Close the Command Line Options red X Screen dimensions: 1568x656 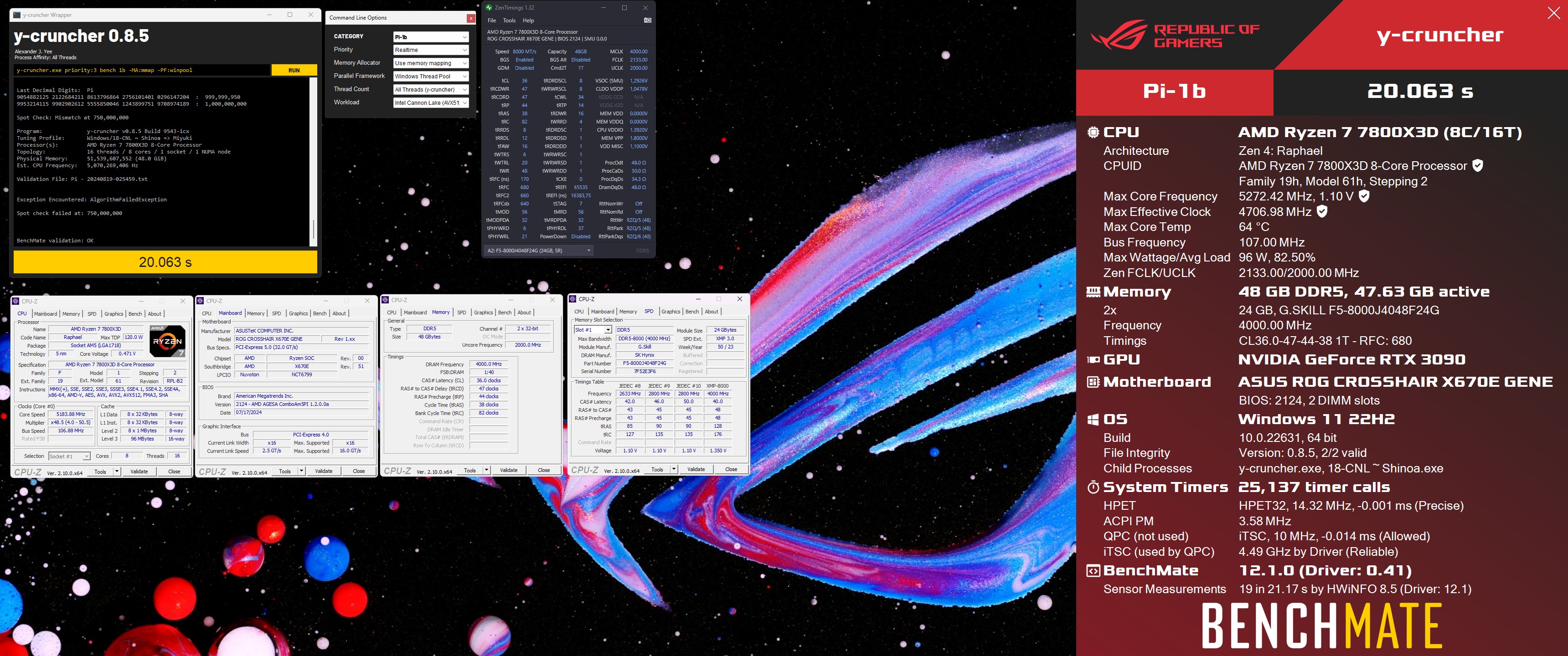coord(470,18)
